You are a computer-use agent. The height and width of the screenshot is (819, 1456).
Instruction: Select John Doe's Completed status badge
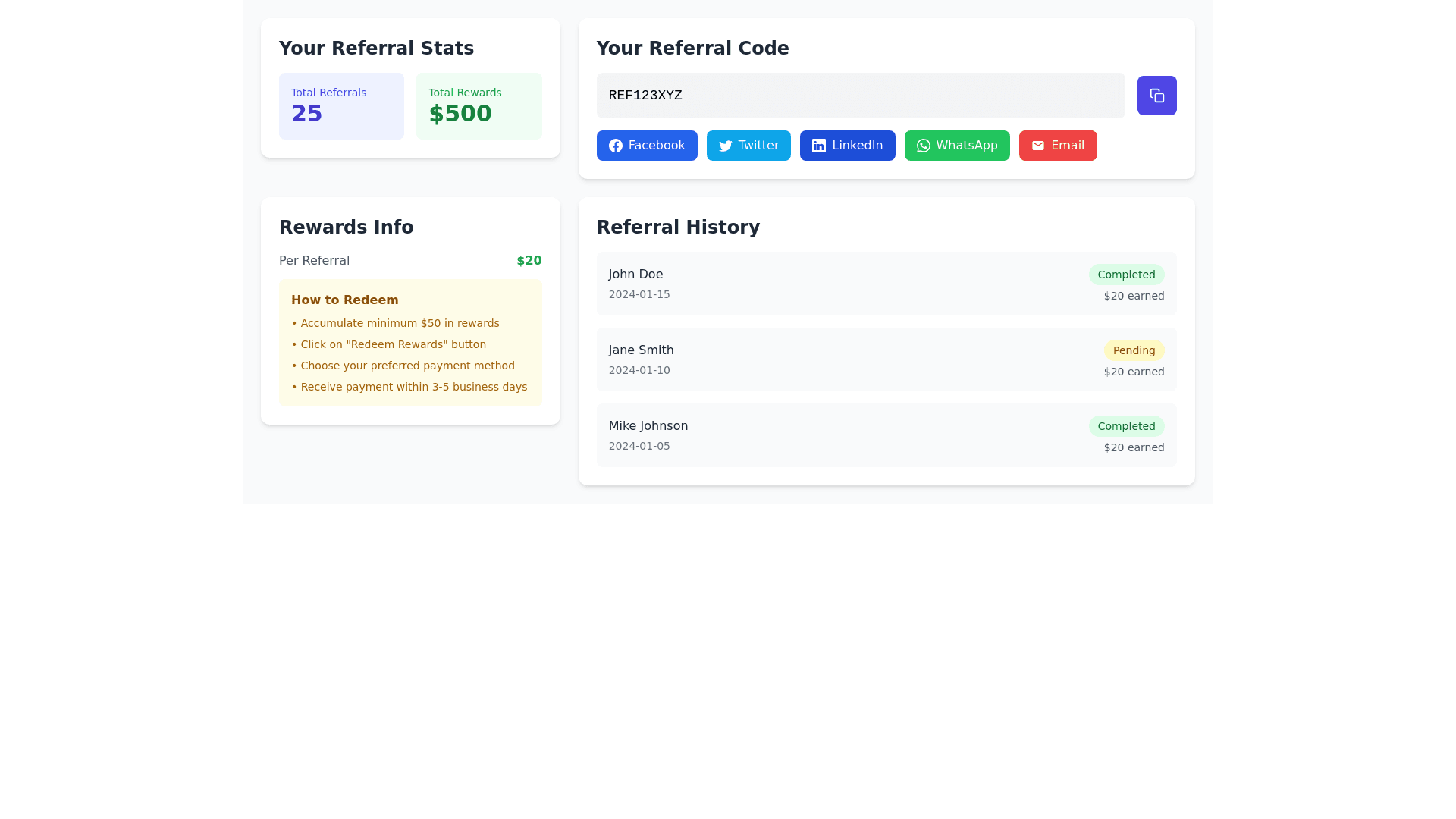pos(1125,275)
